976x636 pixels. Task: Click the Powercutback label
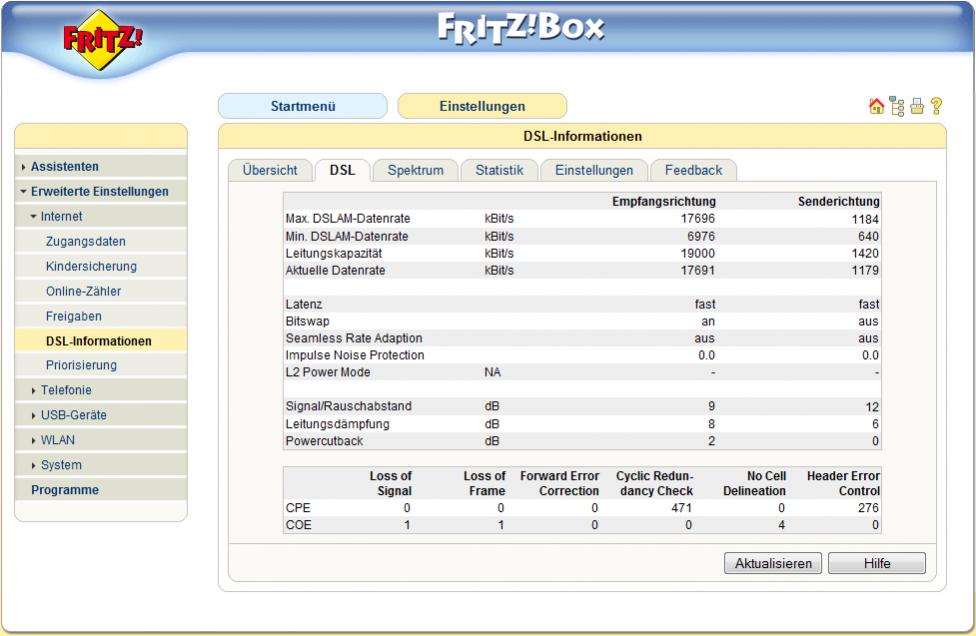coord(324,441)
